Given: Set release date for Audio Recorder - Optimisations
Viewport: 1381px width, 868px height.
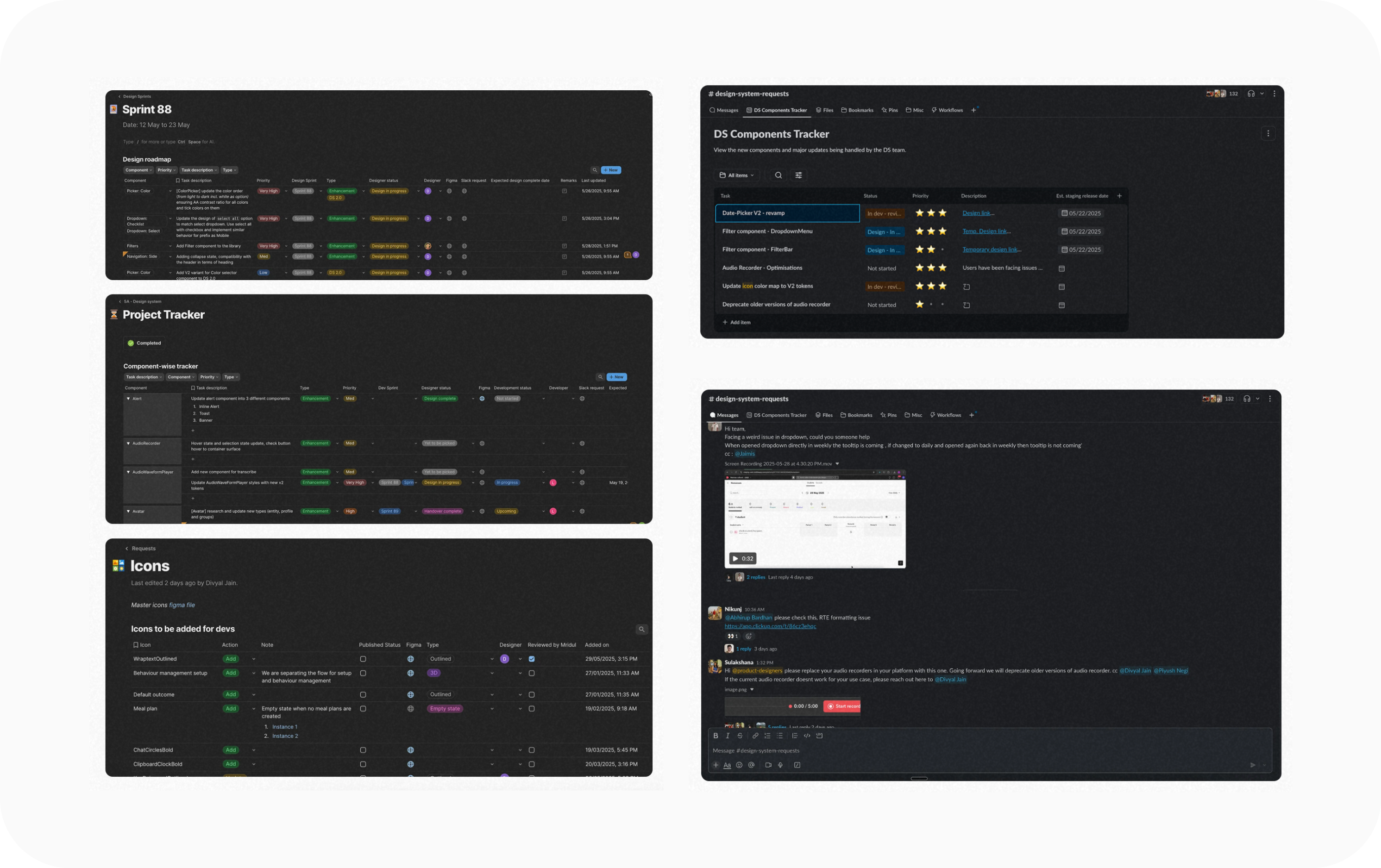Looking at the screenshot, I should point(1061,269).
